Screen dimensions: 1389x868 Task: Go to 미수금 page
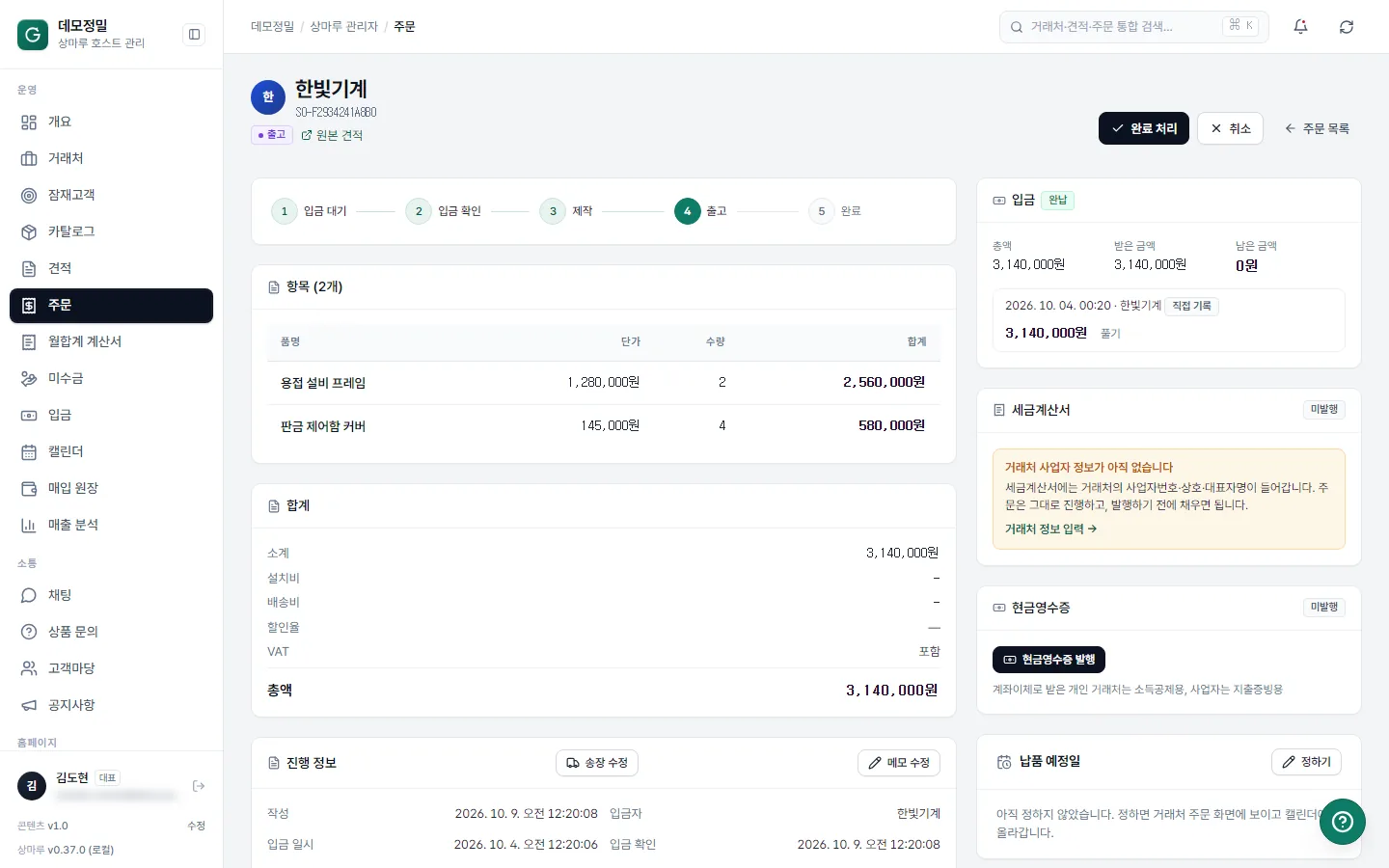[111, 378]
